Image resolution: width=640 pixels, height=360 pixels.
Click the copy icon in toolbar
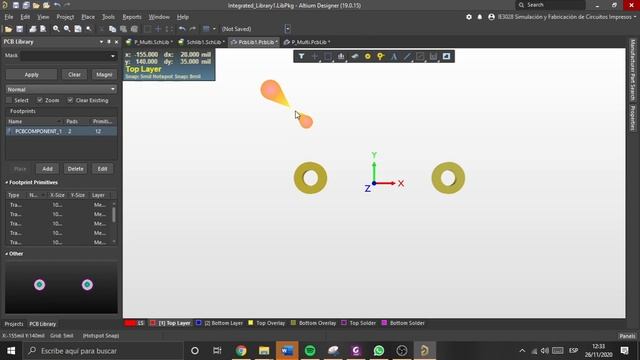pyautogui.click(x=112, y=29)
